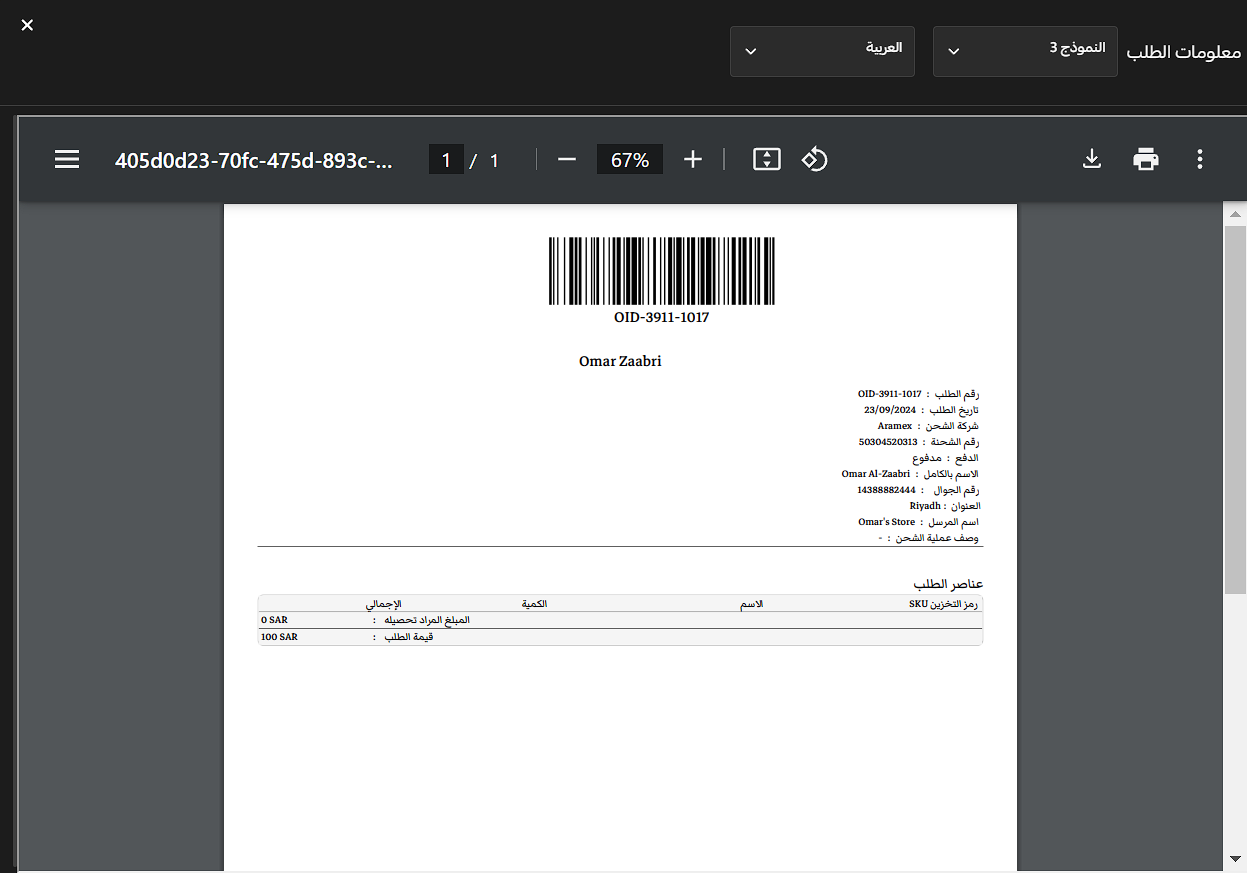
Task: Click the PDF file name title
Action: click(254, 160)
